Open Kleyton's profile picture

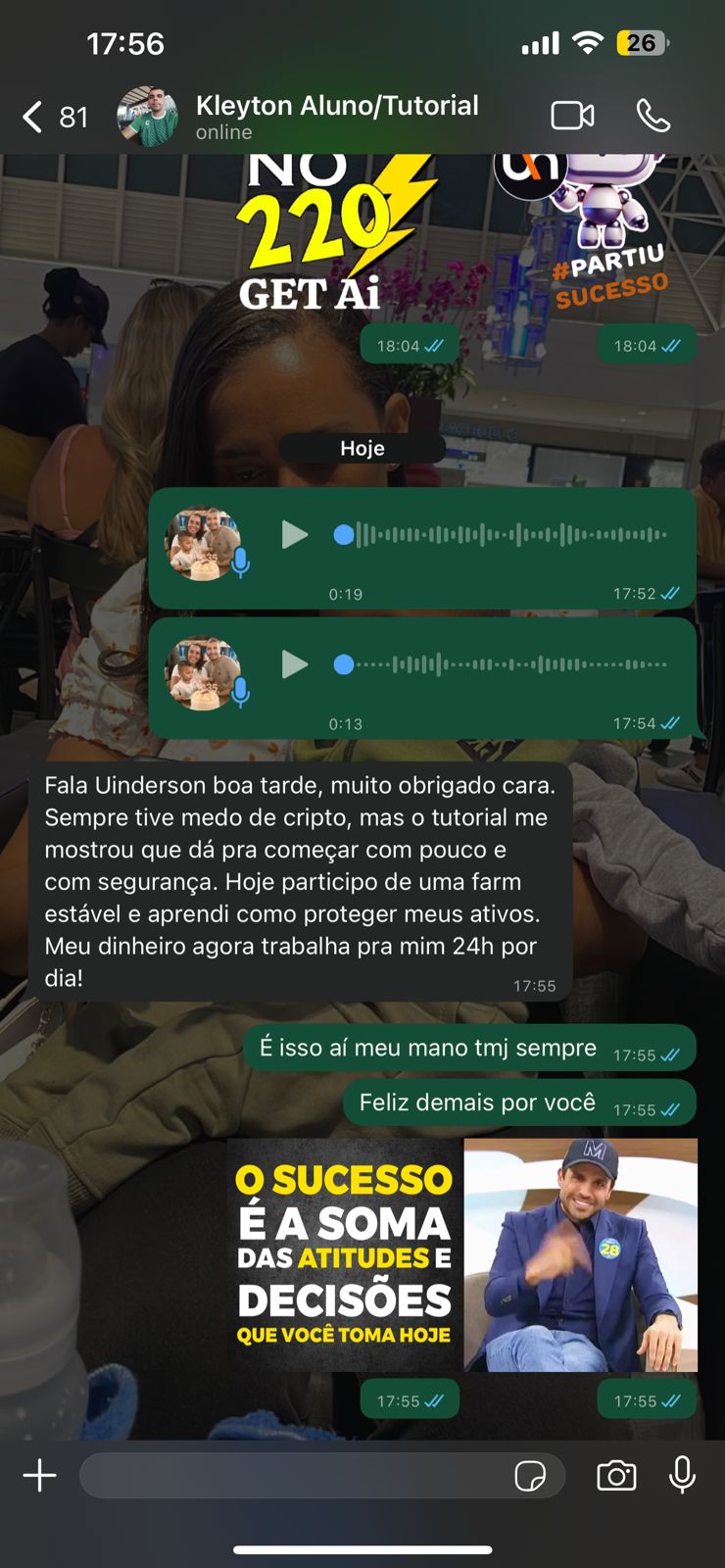point(147,117)
